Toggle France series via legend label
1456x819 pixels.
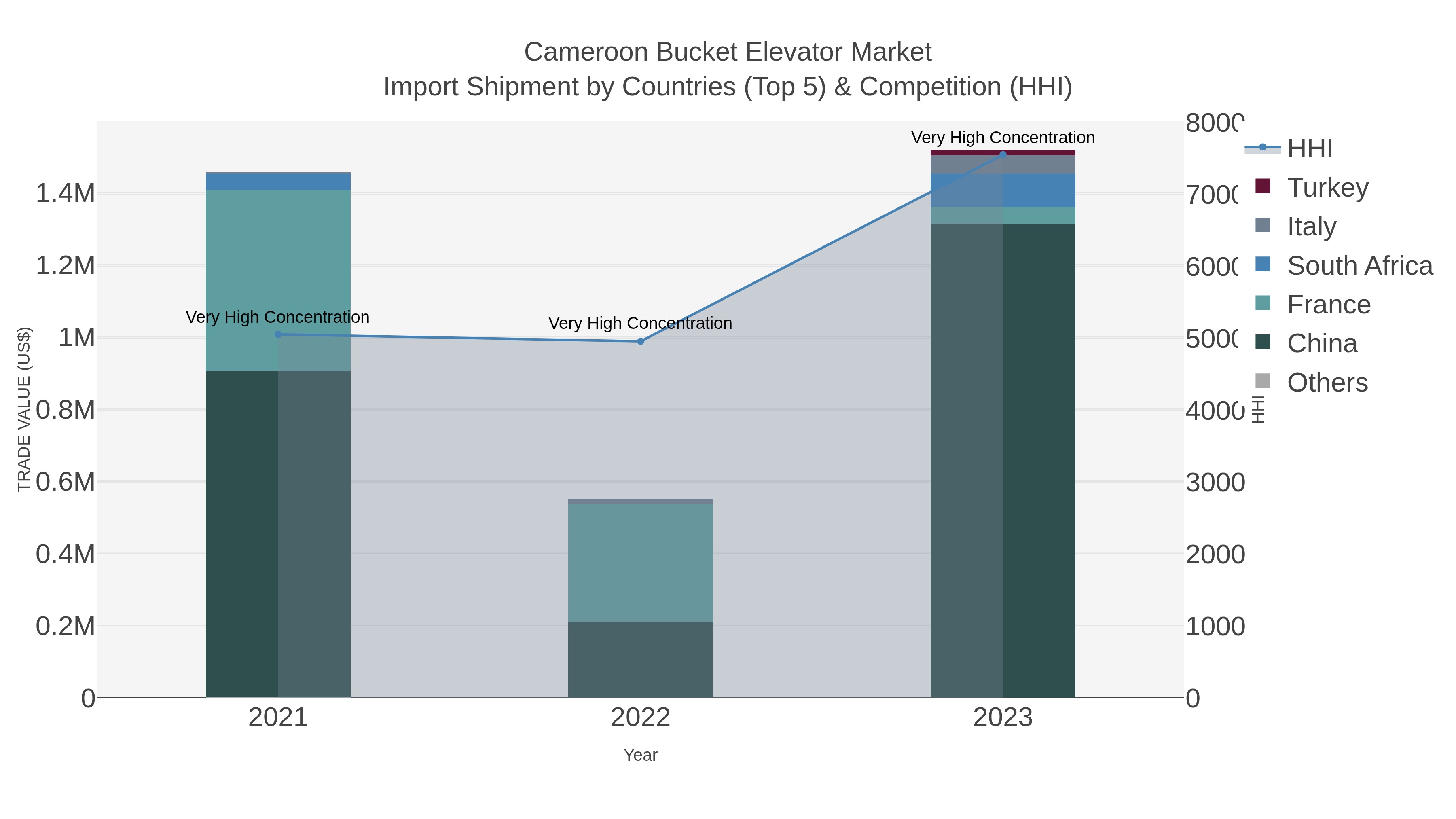pos(1329,305)
